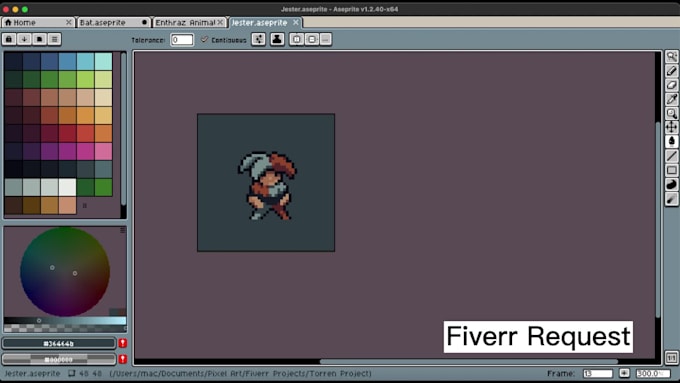
Task: Click the canvas horizontal scrollbar
Action: (468, 361)
